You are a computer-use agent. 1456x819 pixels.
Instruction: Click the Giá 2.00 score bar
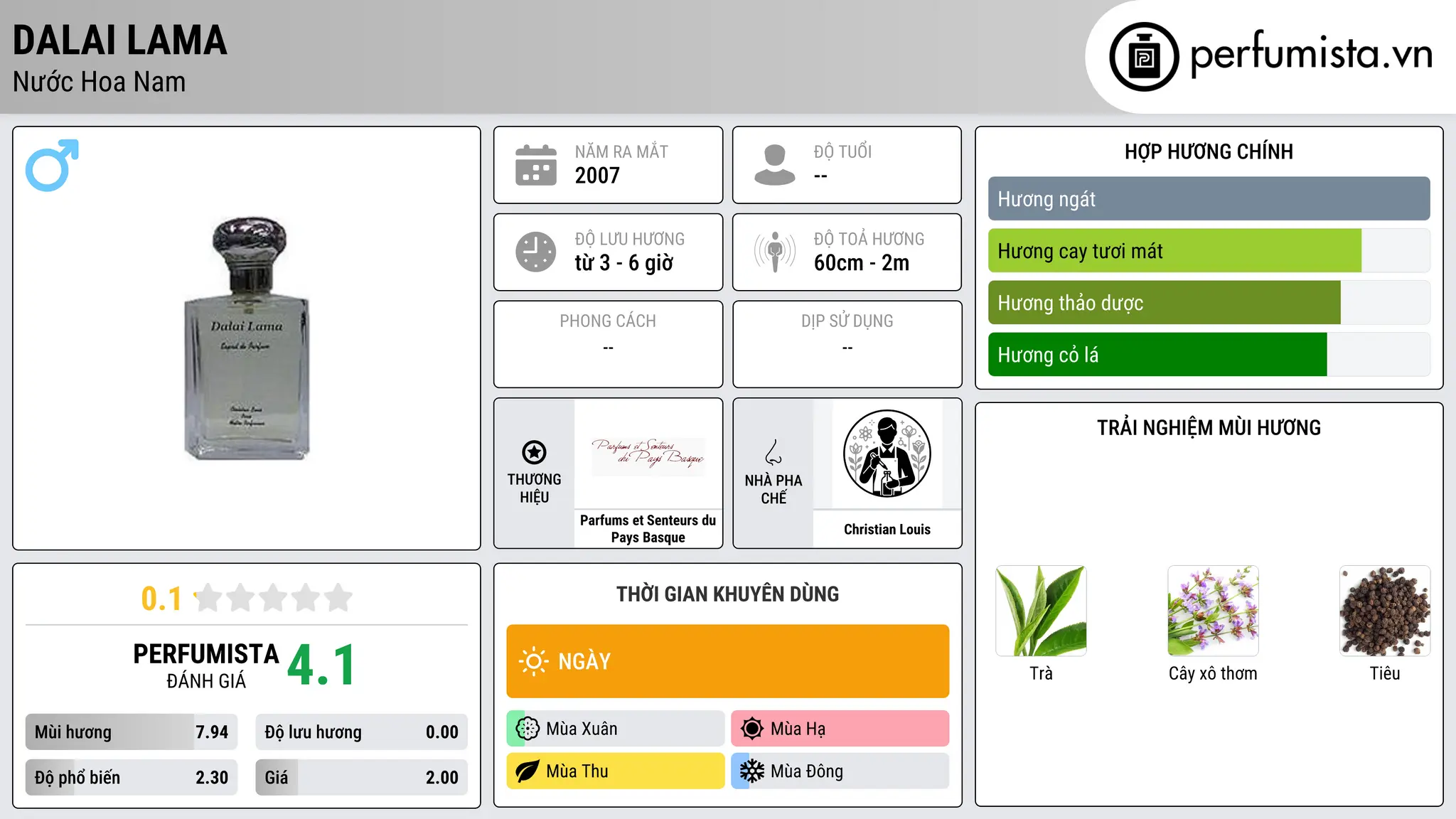(x=362, y=778)
